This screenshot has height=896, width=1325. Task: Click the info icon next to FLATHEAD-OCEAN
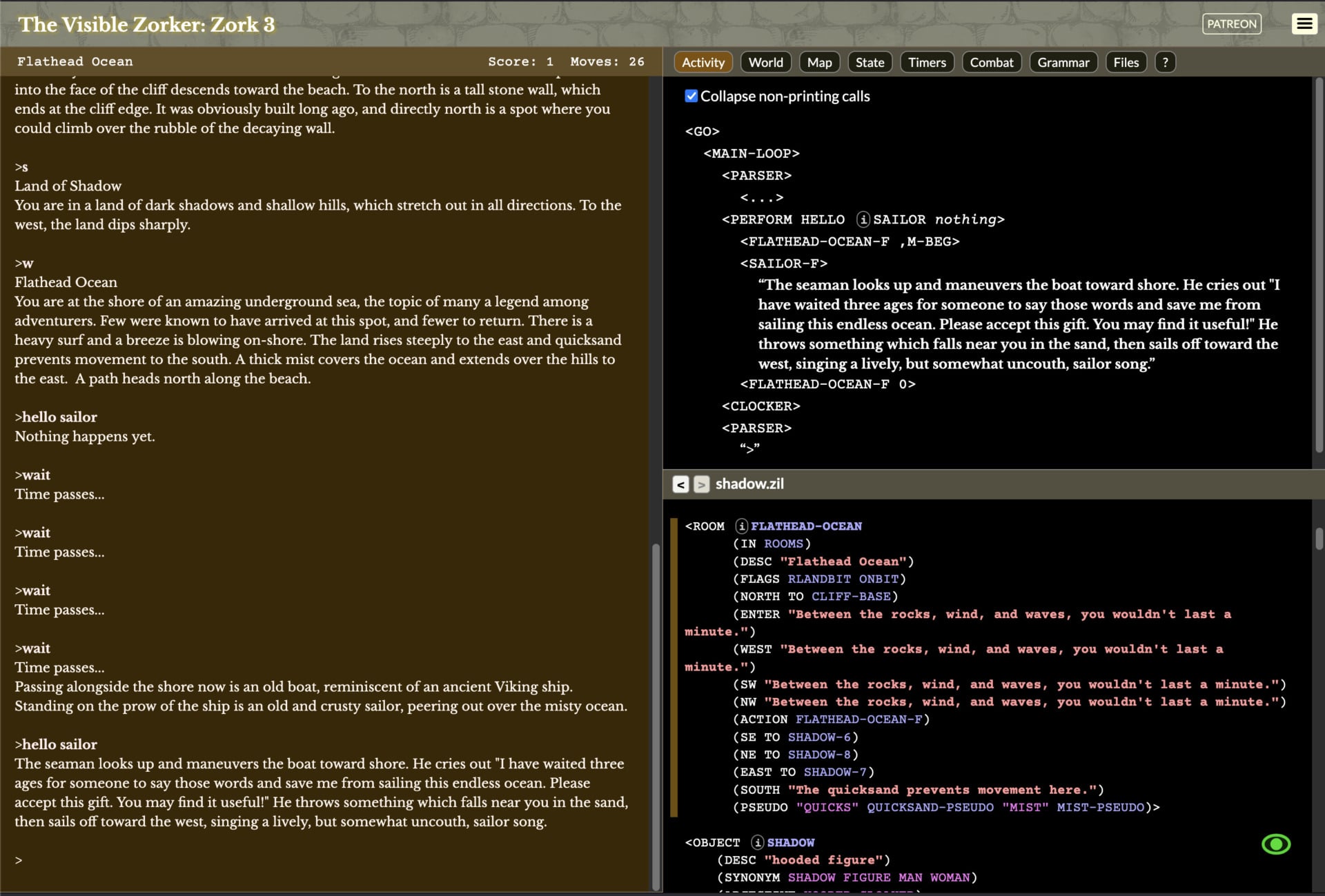pos(741,526)
